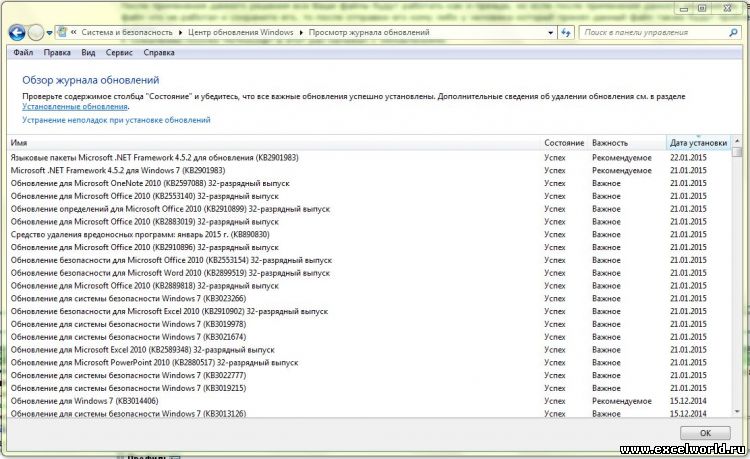750x459 pixels.
Task: Select Office 2010 (KB2910896) update row
Action: tap(369, 247)
